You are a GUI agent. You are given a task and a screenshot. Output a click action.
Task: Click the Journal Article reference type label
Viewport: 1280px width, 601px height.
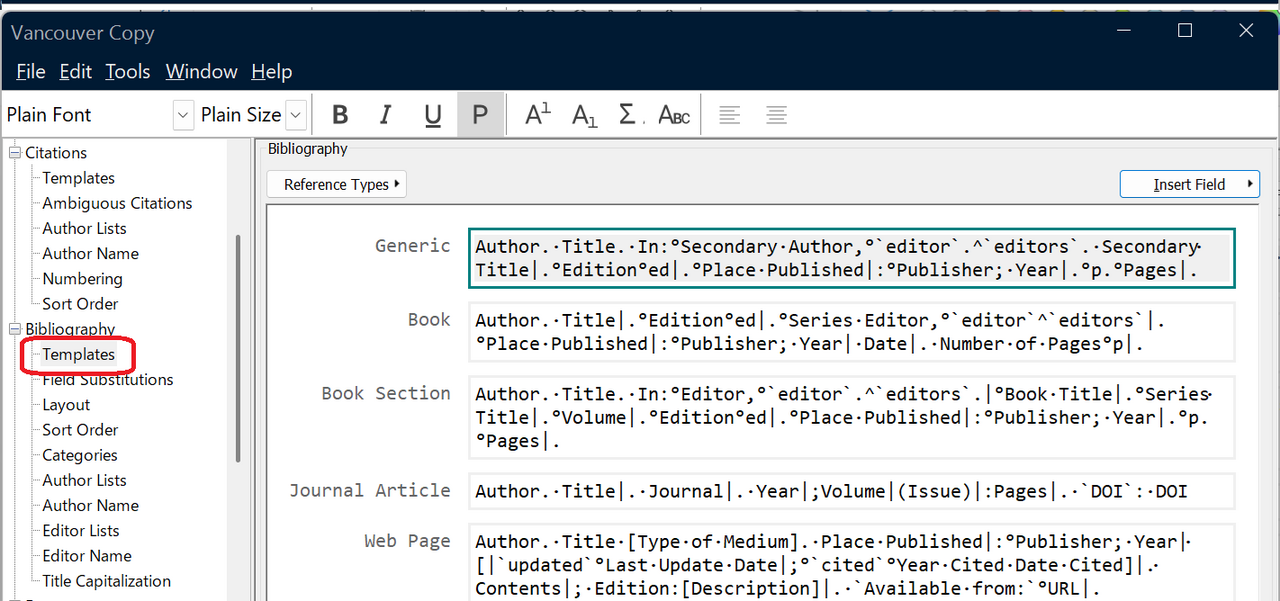[370, 491]
